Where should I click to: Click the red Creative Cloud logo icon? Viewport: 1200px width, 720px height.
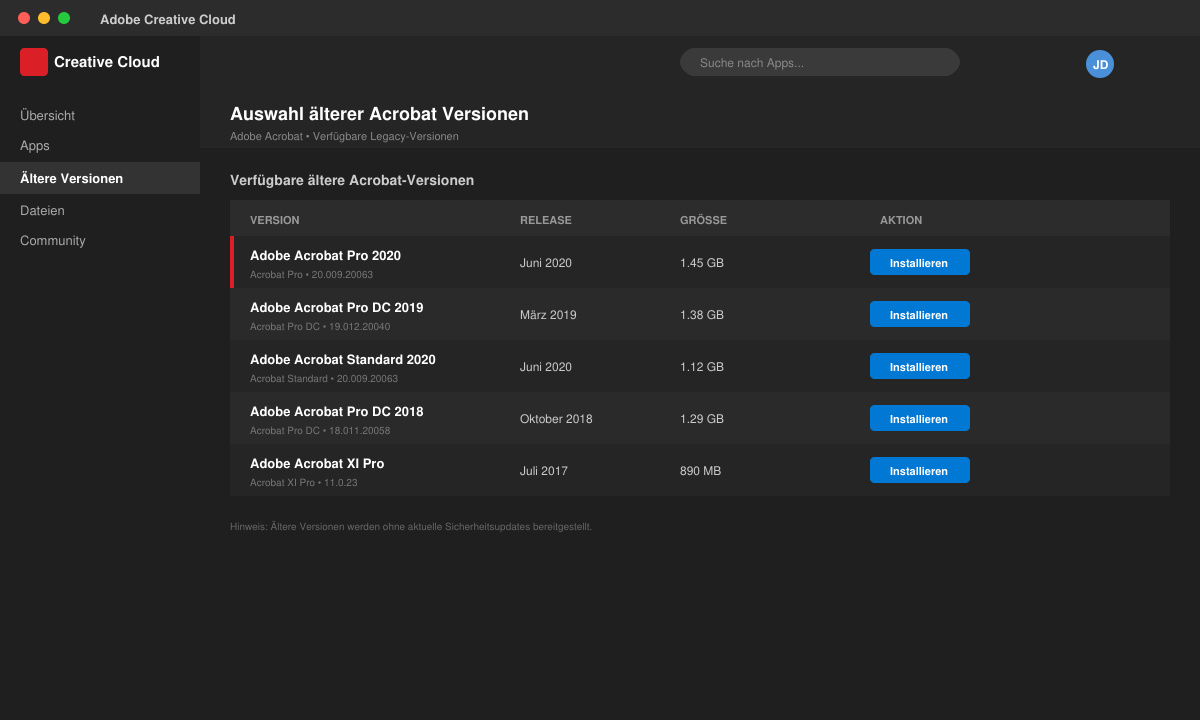(34, 62)
